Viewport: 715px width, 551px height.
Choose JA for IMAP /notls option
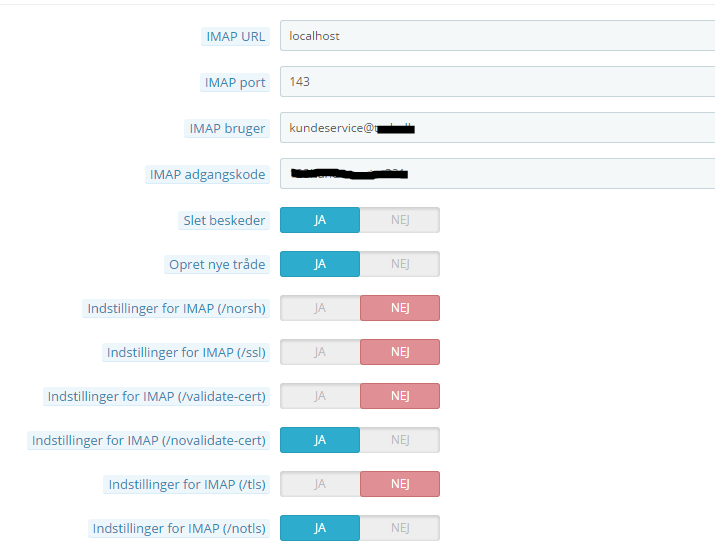coord(320,528)
